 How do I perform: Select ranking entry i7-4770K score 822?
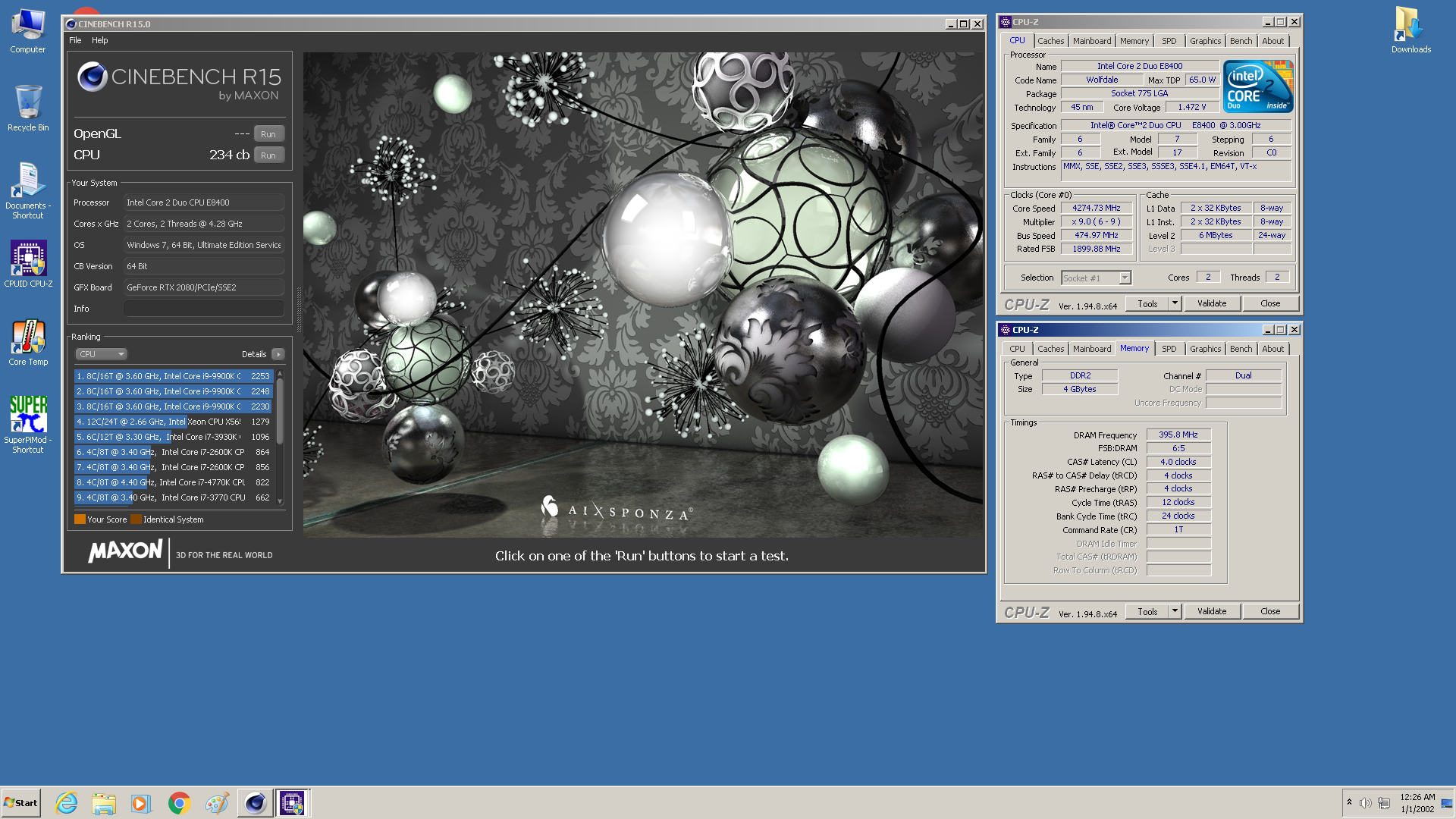[174, 482]
